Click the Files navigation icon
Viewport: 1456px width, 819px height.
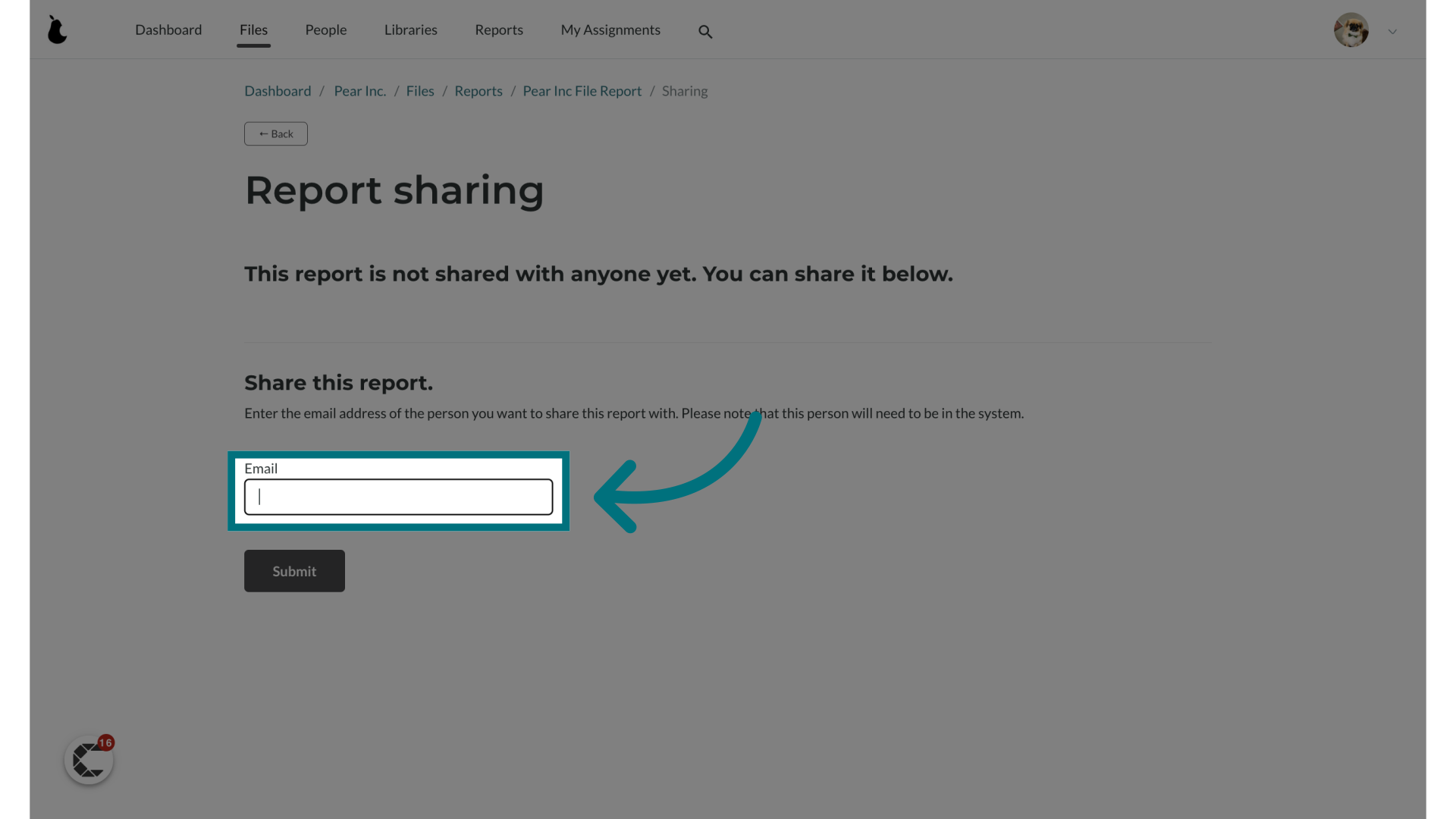[x=253, y=29]
